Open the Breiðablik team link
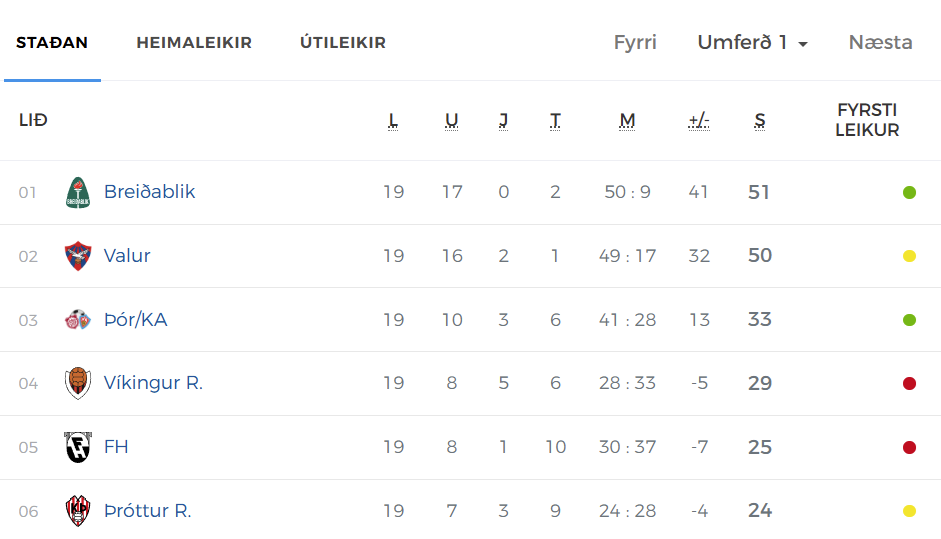The image size is (941, 539). [149, 191]
